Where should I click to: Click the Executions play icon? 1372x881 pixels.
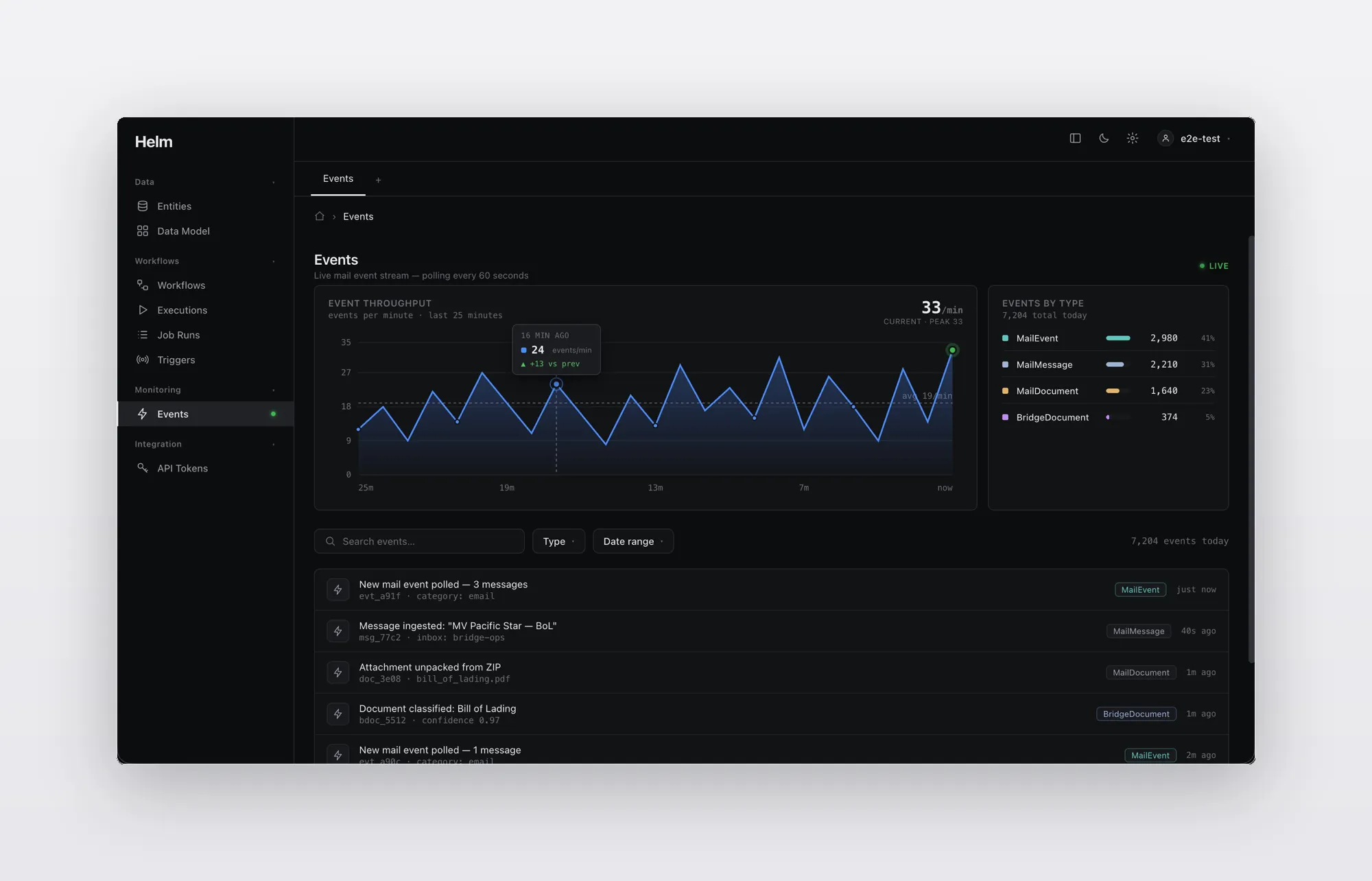[143, 309]
